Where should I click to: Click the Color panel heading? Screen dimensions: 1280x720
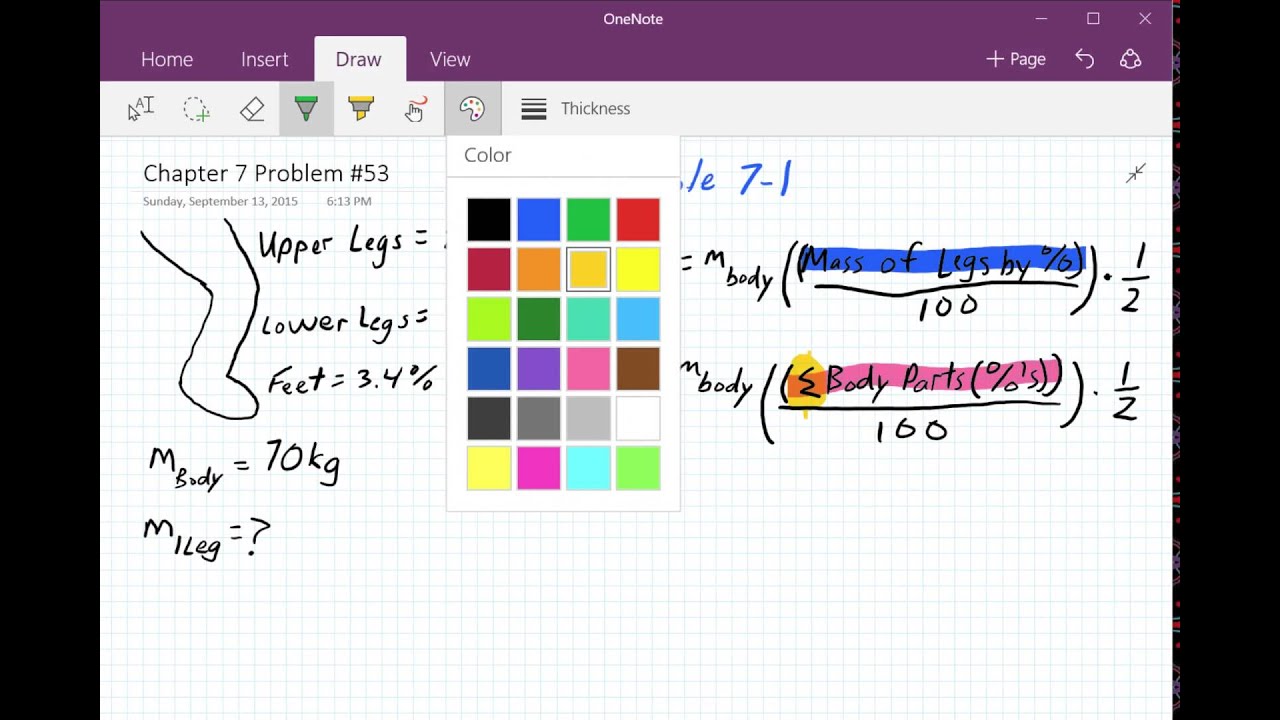(x=488, y=155)
